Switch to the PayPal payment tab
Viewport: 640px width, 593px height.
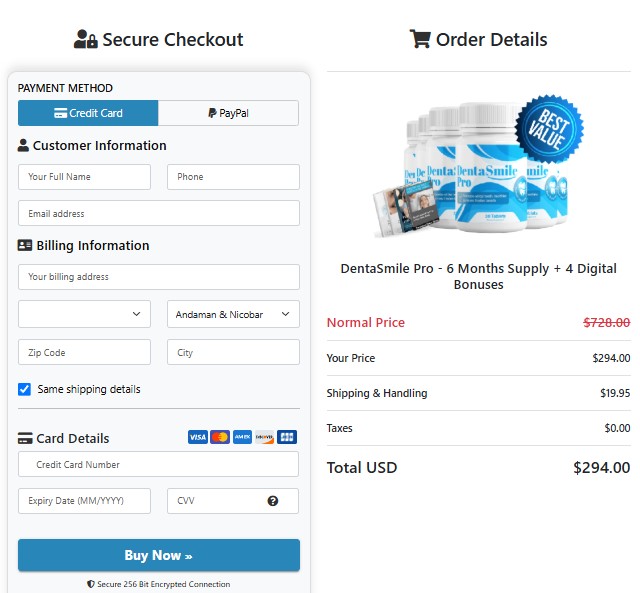(x=228, y=113)
